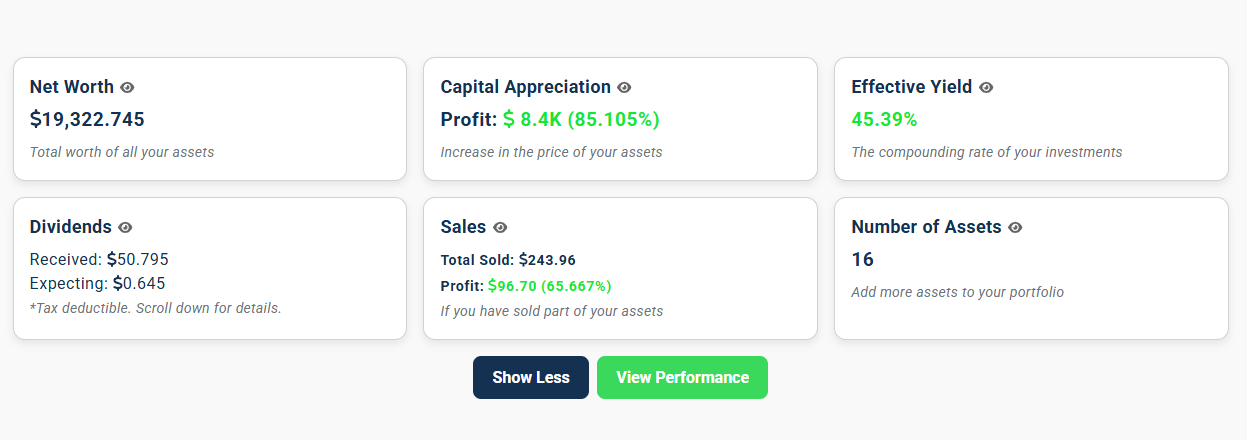The height and width of the screenshot is (440, 1247).
Task: Click the $19,322.745 net worth value
Action: coord(87,120)
